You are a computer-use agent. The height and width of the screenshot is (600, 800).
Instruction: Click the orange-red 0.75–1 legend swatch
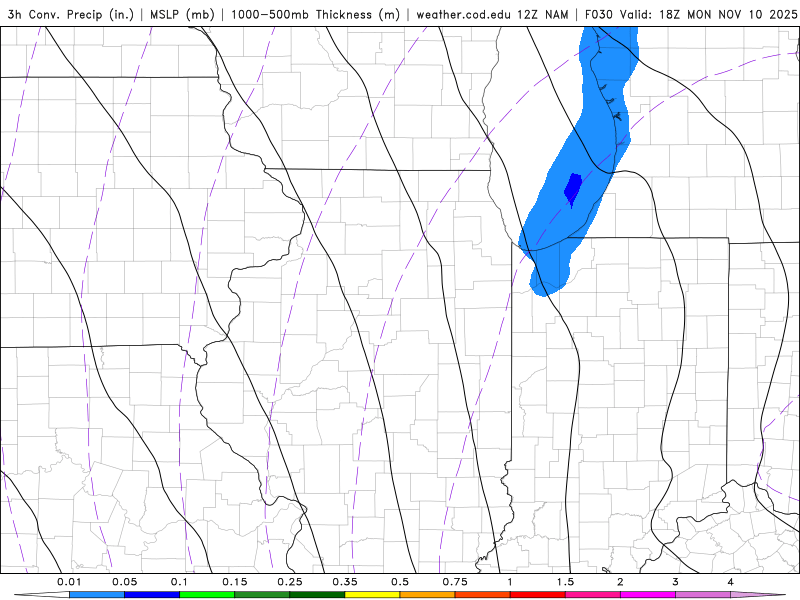483,595
